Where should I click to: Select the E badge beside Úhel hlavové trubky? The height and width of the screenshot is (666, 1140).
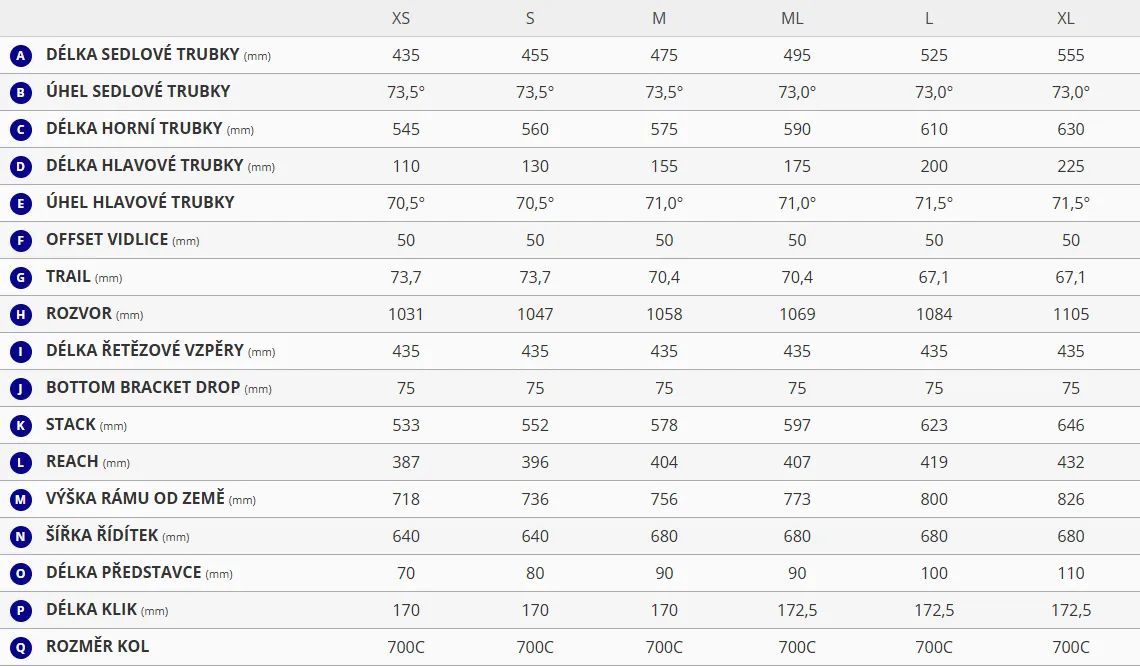click(x=20, y=204)
